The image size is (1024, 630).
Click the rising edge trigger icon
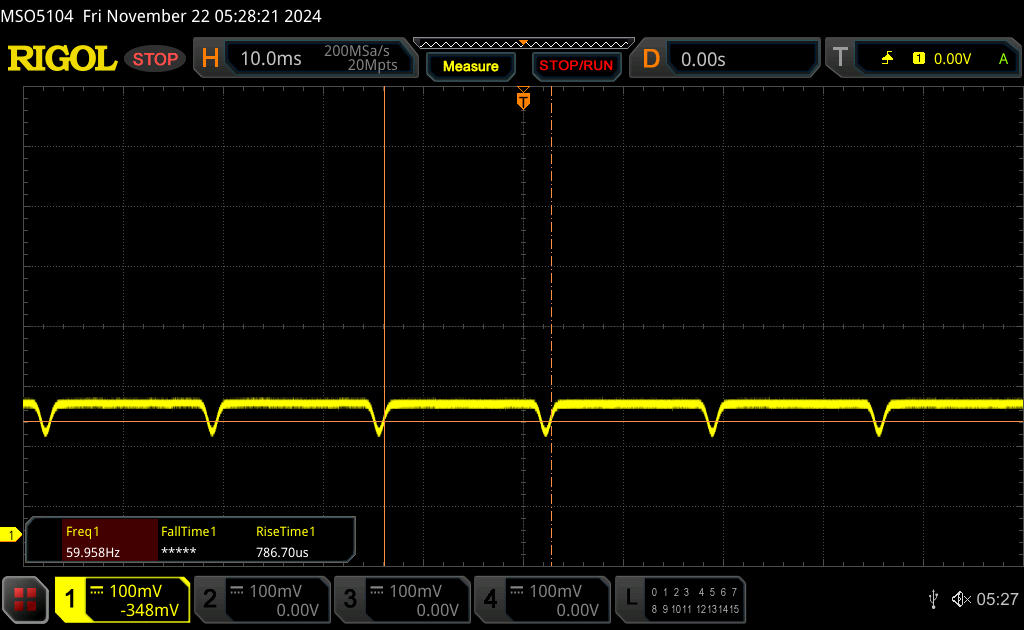[887, 59]
